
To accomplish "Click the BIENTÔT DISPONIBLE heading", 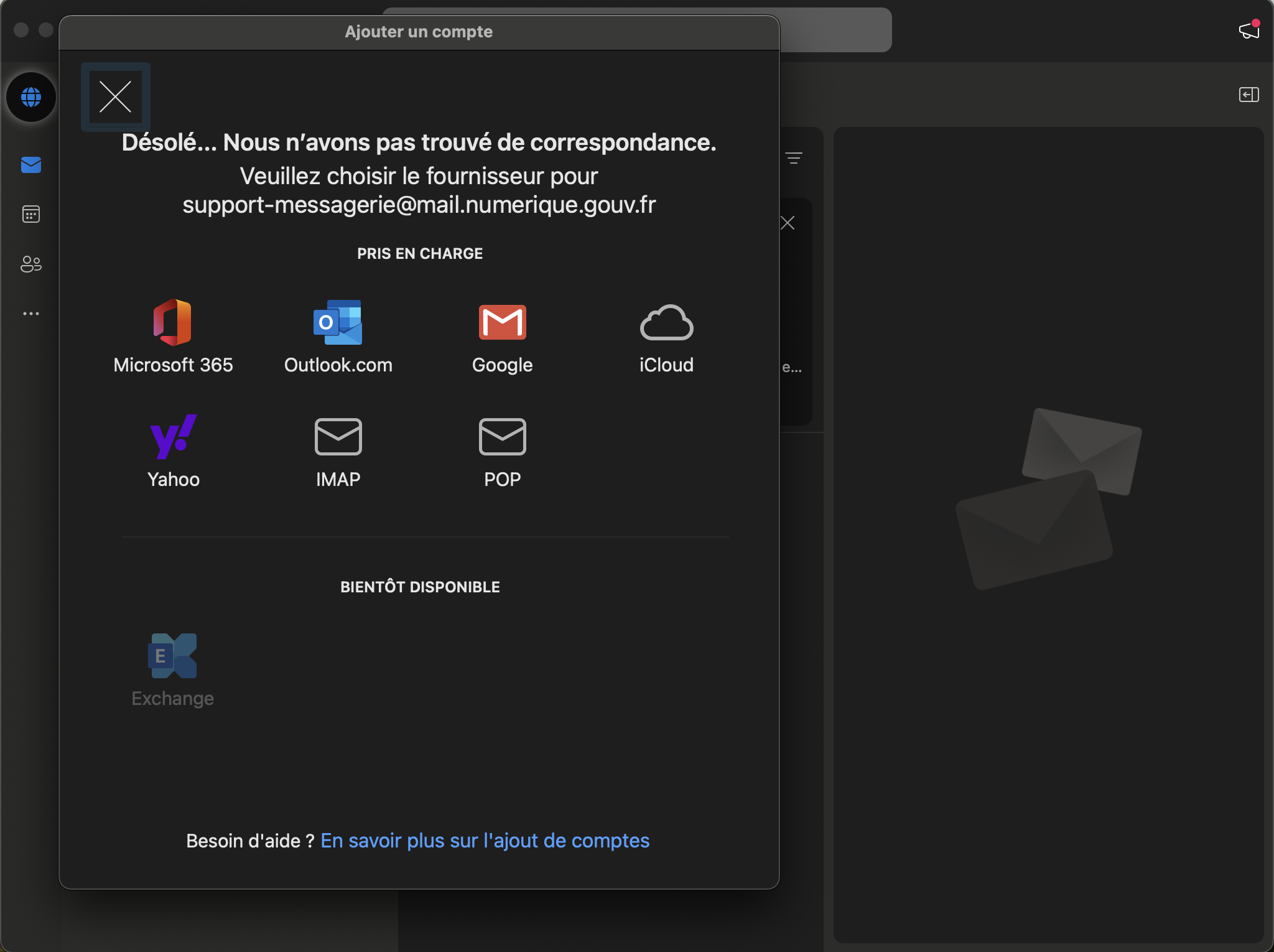I will click(x=420, y=587).
